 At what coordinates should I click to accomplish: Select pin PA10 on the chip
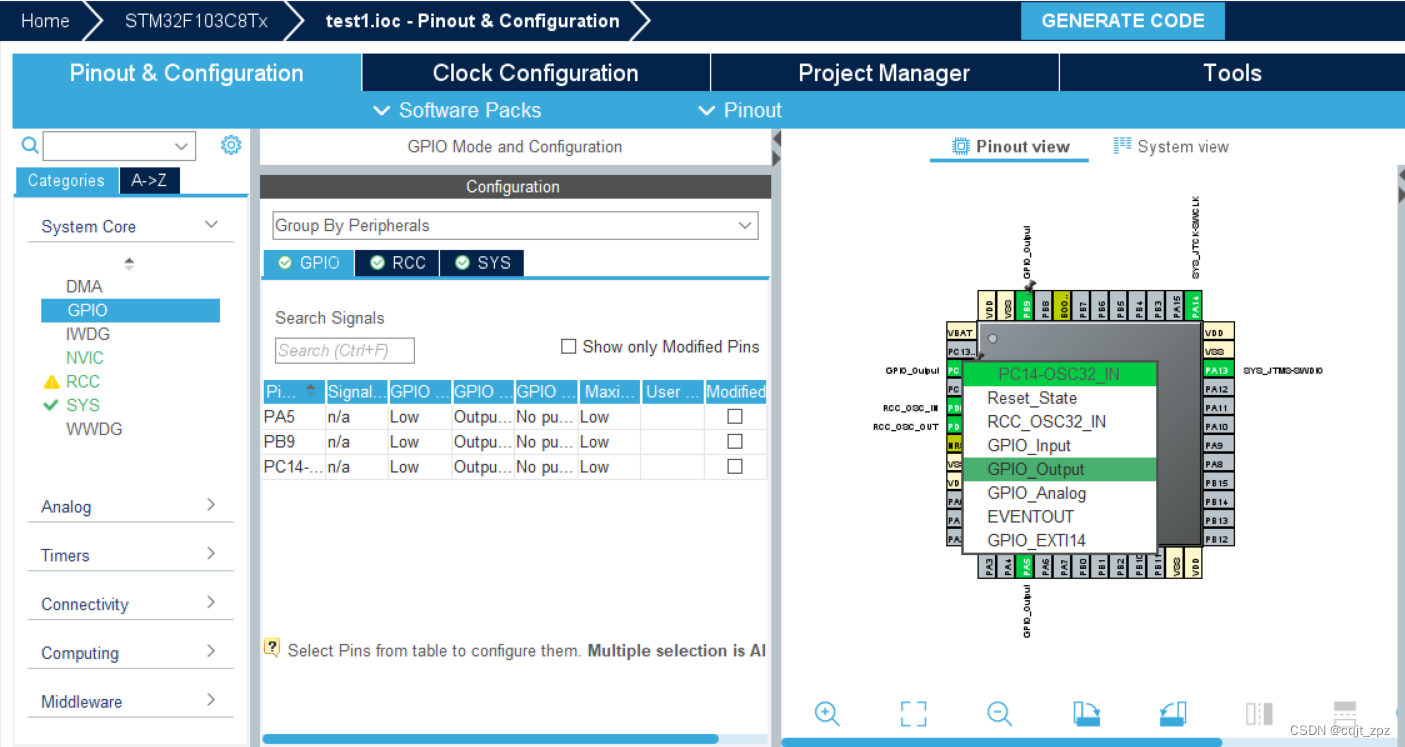pyautogui.click(x=1217, y=427)
